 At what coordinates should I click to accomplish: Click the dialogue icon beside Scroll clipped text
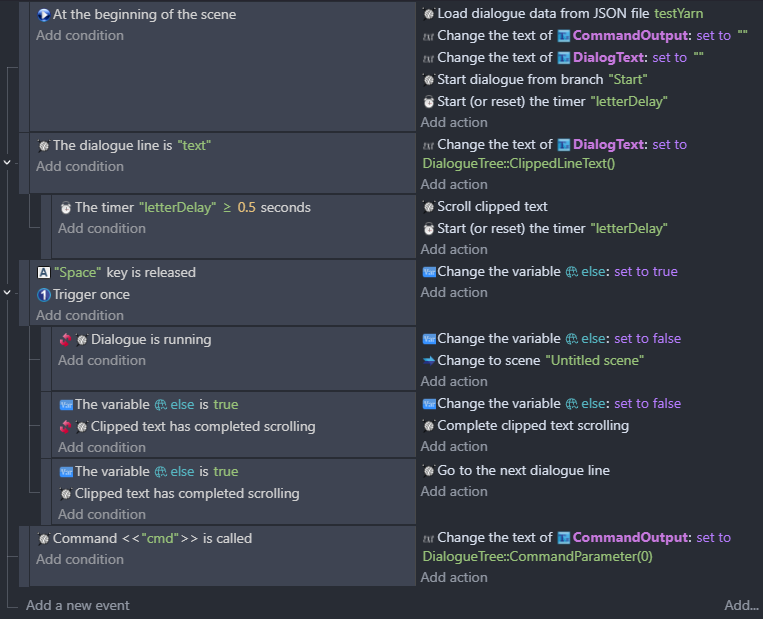coord(429,207)
